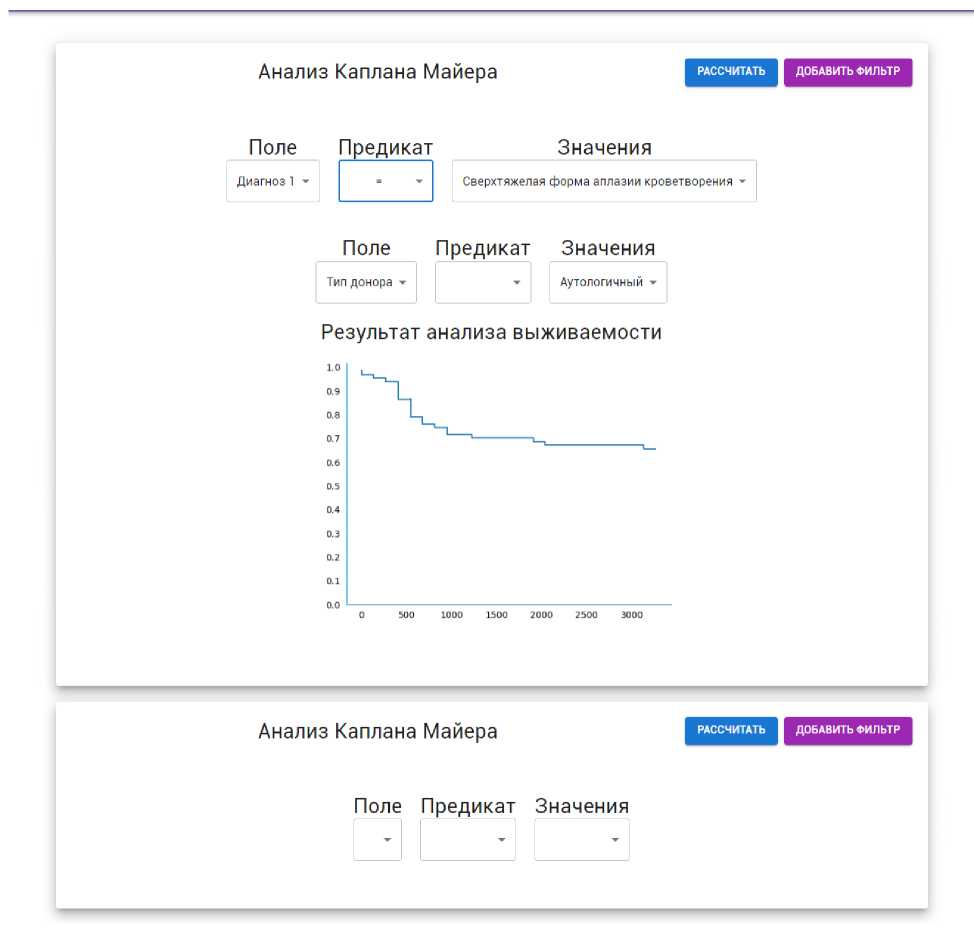The width and height of the screenshot is (974, 933).
Task: Open empty predicate dropdown beside Тип донора
Action: coord(482,283)
